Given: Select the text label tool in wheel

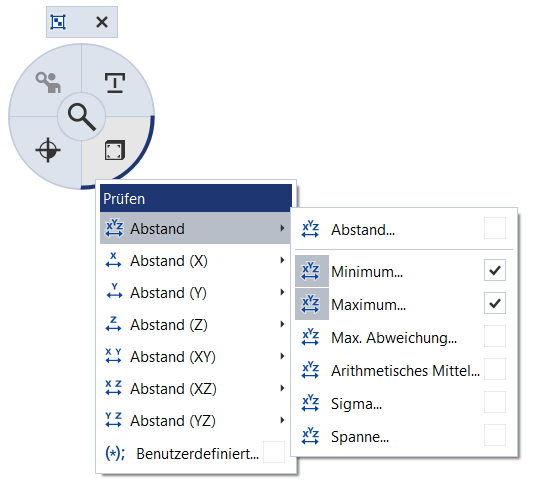Looking at the screenshot, I should pyautogui.click(x=115, y=83).
